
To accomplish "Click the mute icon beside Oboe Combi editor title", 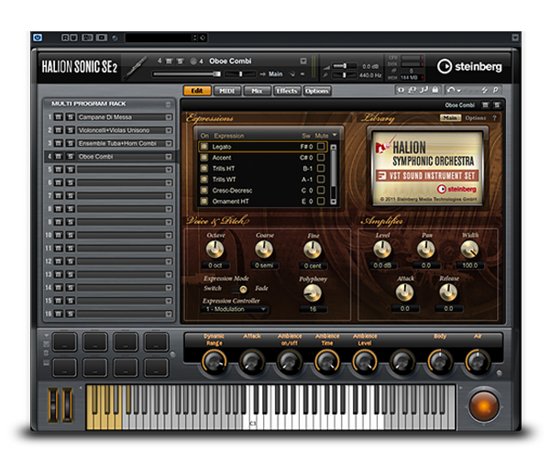I will [485, 105].
